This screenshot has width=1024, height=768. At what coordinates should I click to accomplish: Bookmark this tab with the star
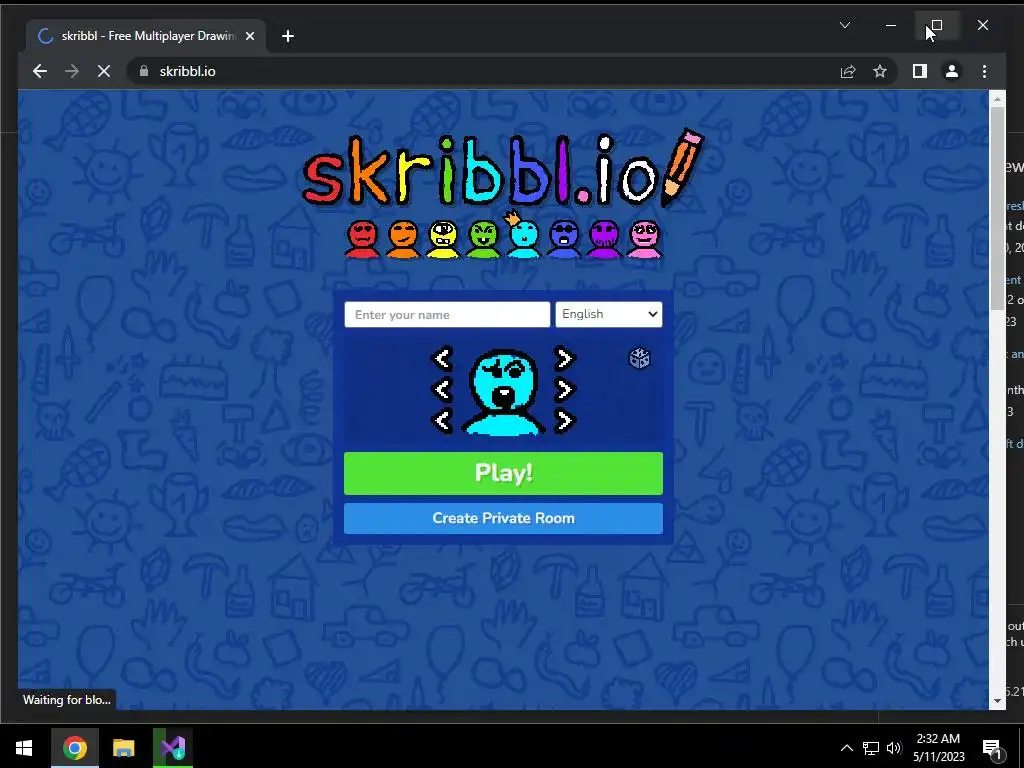click(880, 71)
